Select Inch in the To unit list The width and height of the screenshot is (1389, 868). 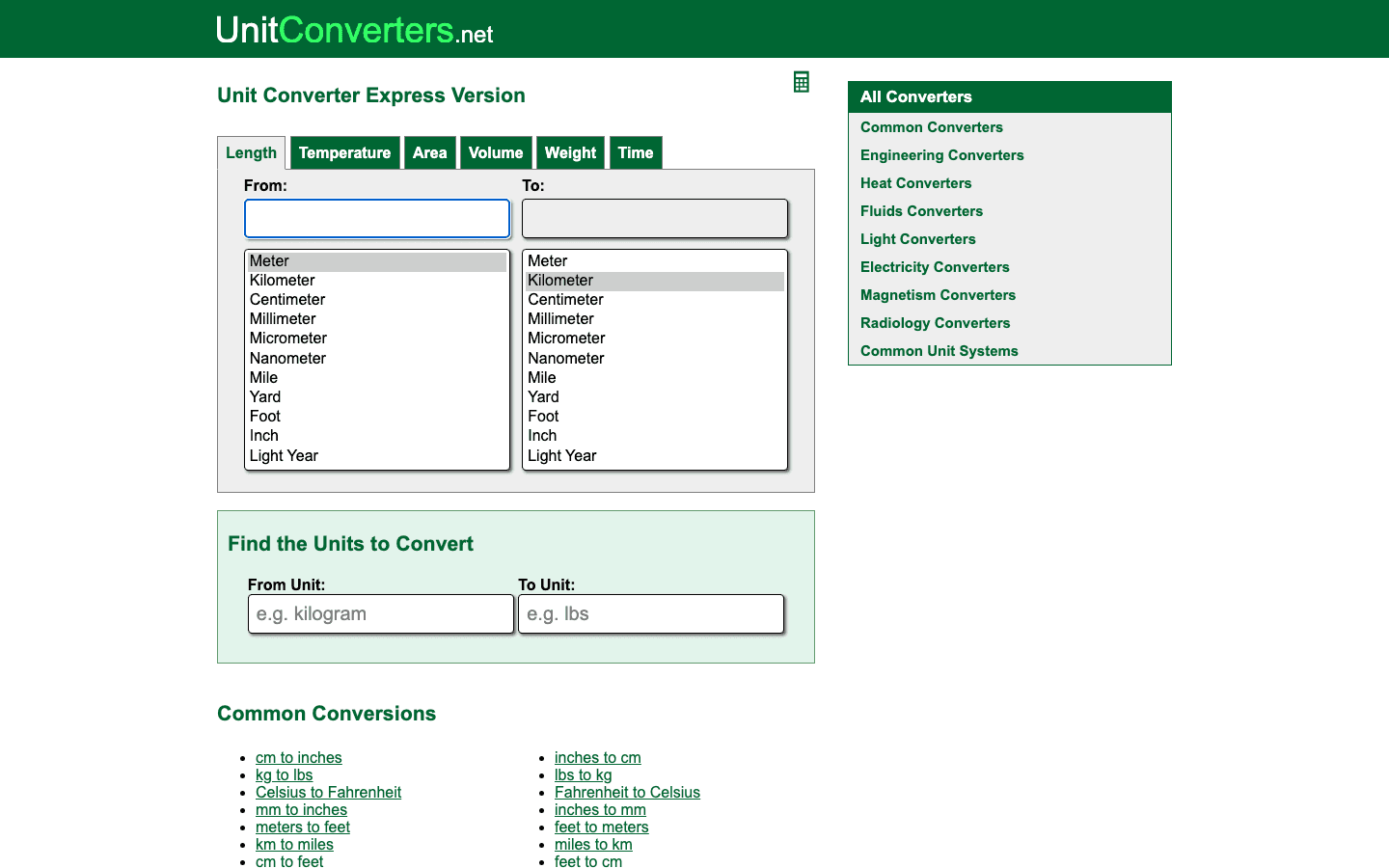point(542,435)
